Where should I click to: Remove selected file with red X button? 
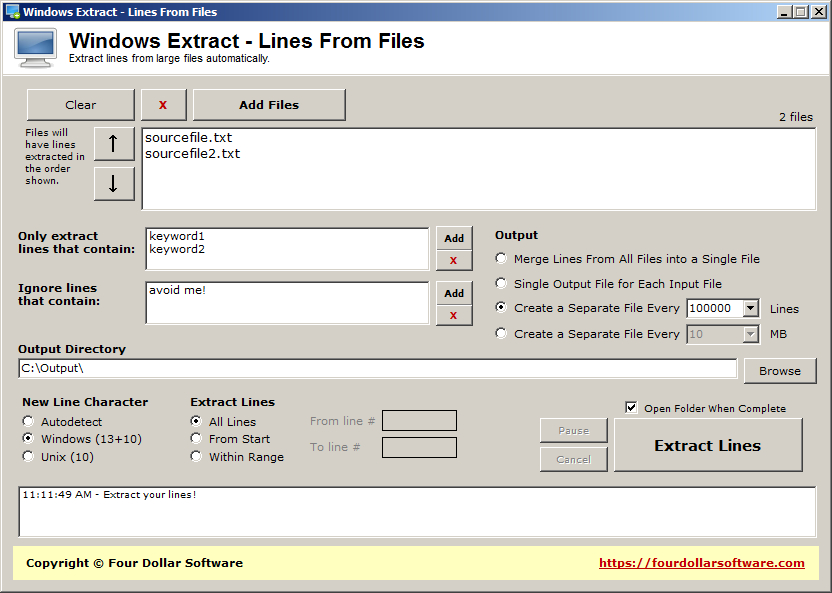coord(163,105)
